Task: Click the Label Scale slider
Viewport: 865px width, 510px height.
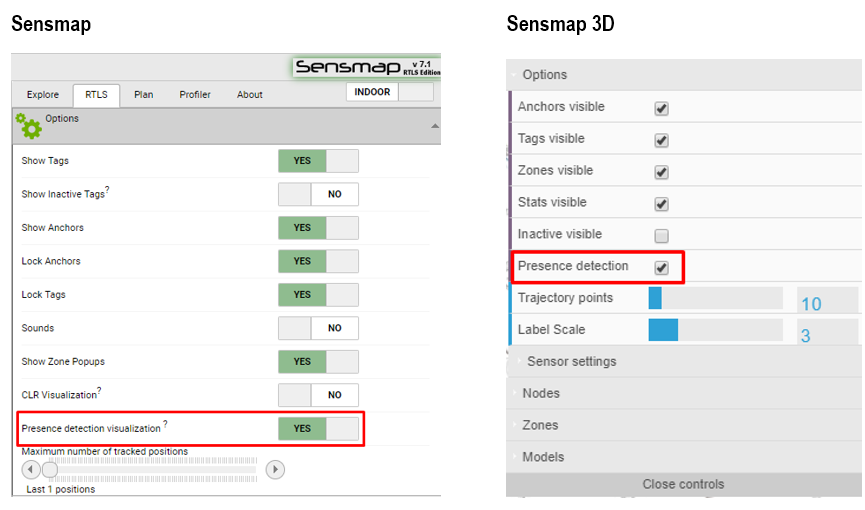Action: pyautogui.click(x=716, y=330)
